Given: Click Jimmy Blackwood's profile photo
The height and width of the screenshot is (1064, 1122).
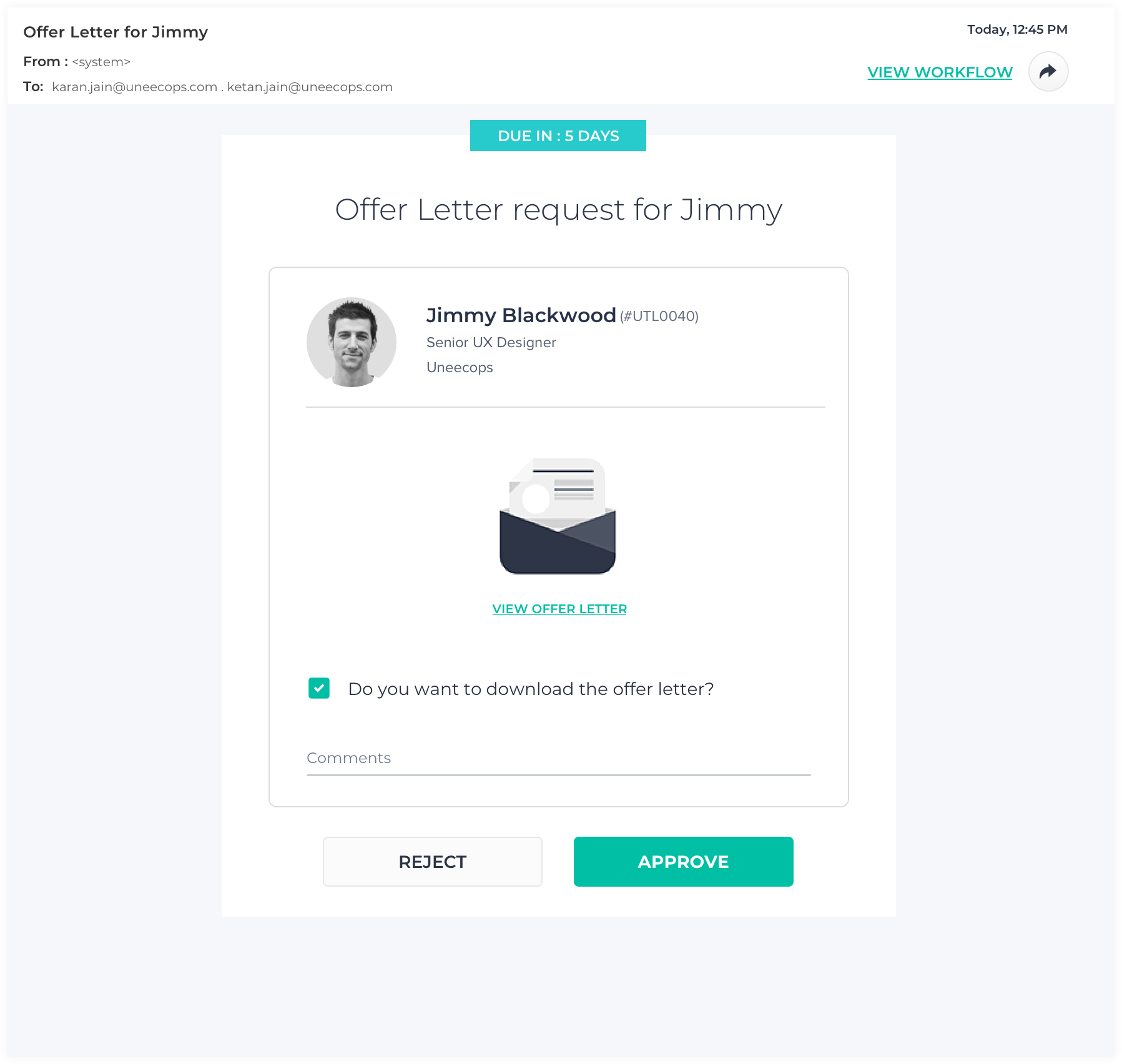Looking at the screenshot, I should pos(352,342).
